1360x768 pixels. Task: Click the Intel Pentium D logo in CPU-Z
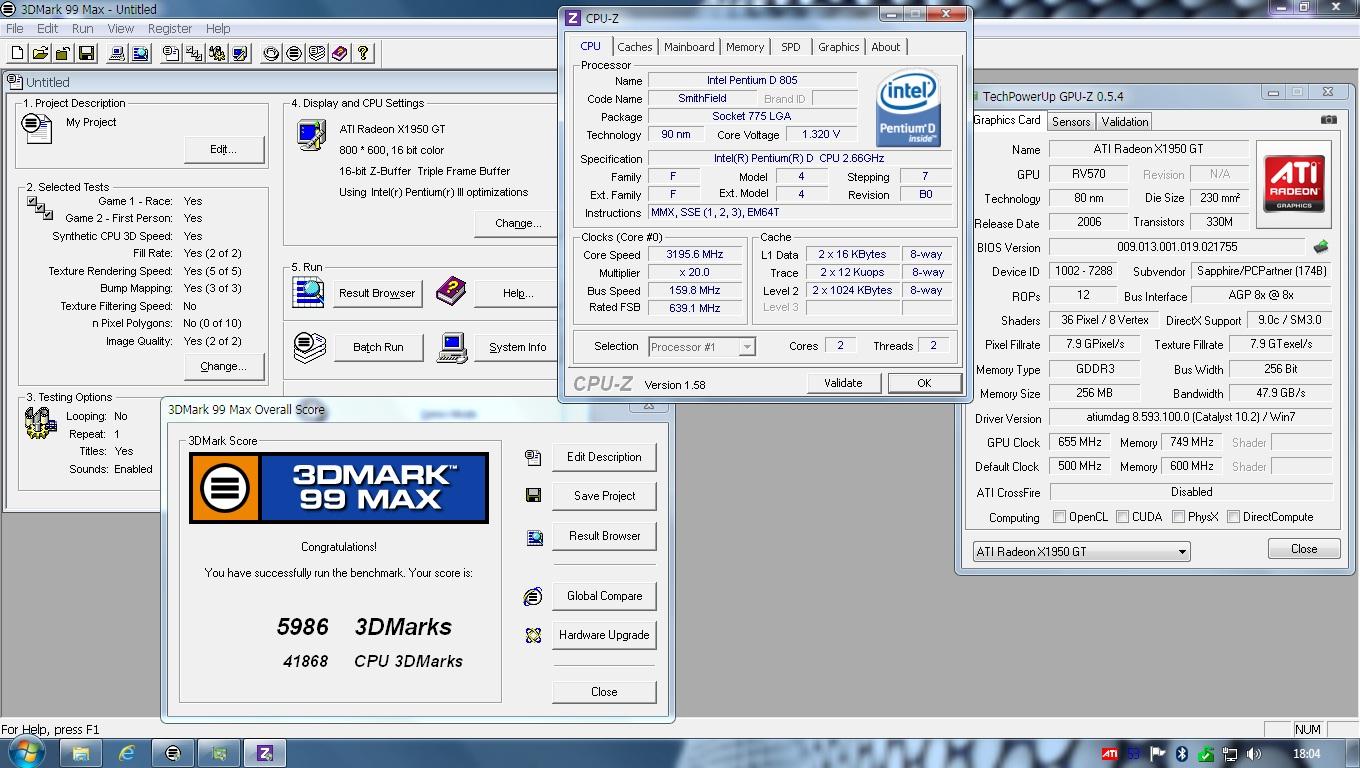[x=908, y=107]
